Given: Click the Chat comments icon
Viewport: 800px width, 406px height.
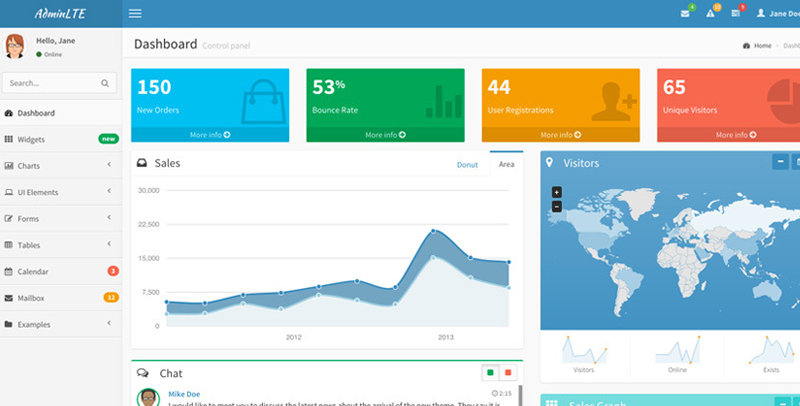Looking at the screenshot, I should (x=143, y=373).
